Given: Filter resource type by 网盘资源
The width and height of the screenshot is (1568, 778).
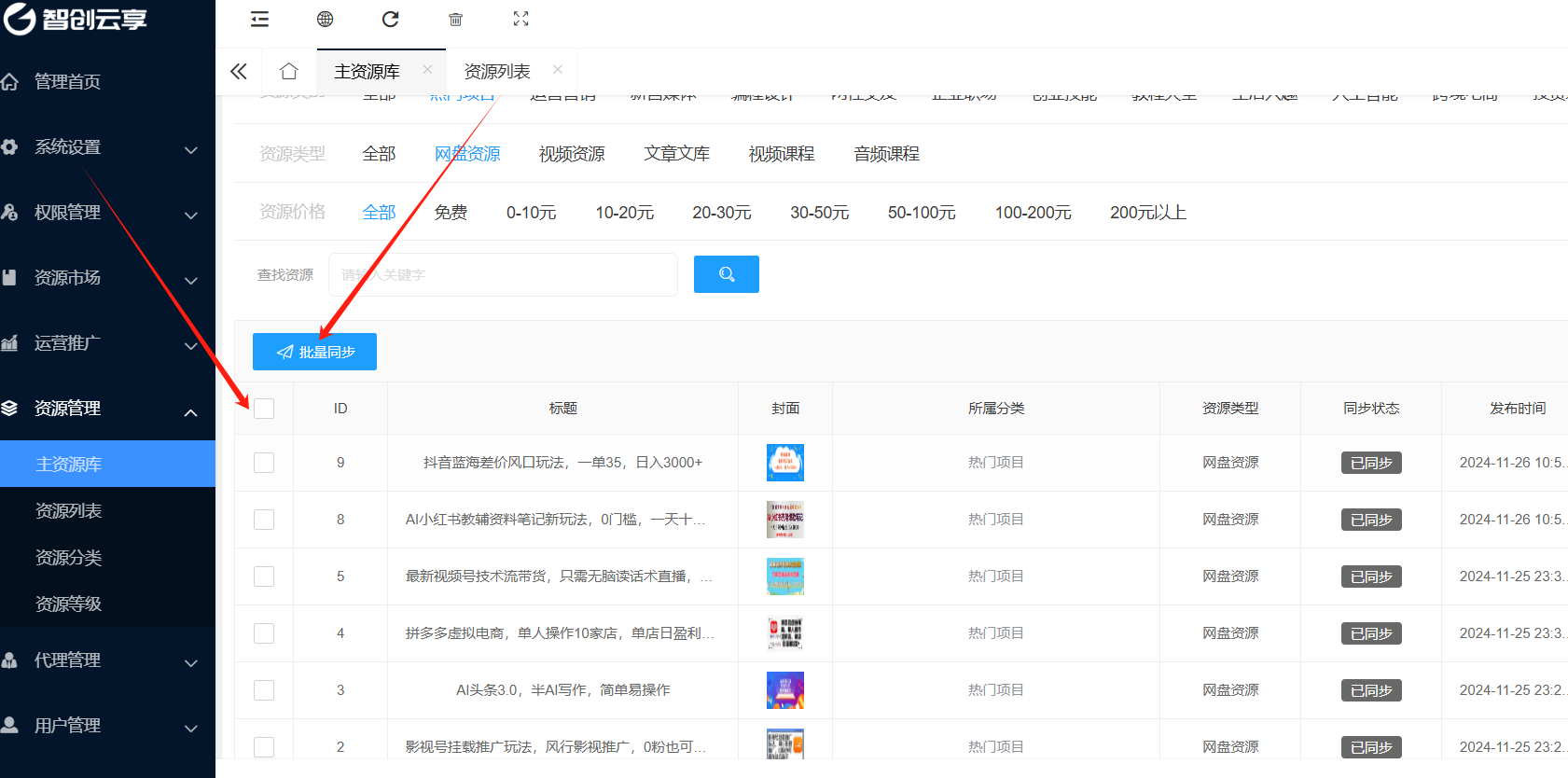Looking at the screenshot, I should (467, 154).
